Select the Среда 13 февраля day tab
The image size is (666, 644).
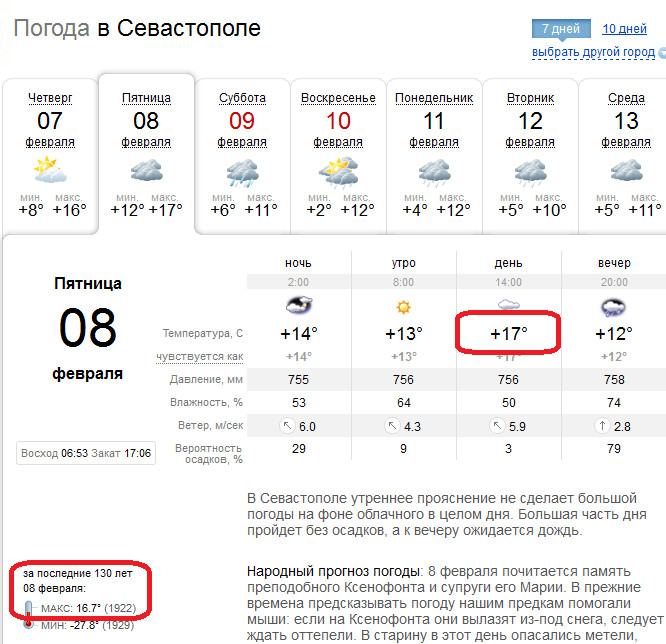624,156
